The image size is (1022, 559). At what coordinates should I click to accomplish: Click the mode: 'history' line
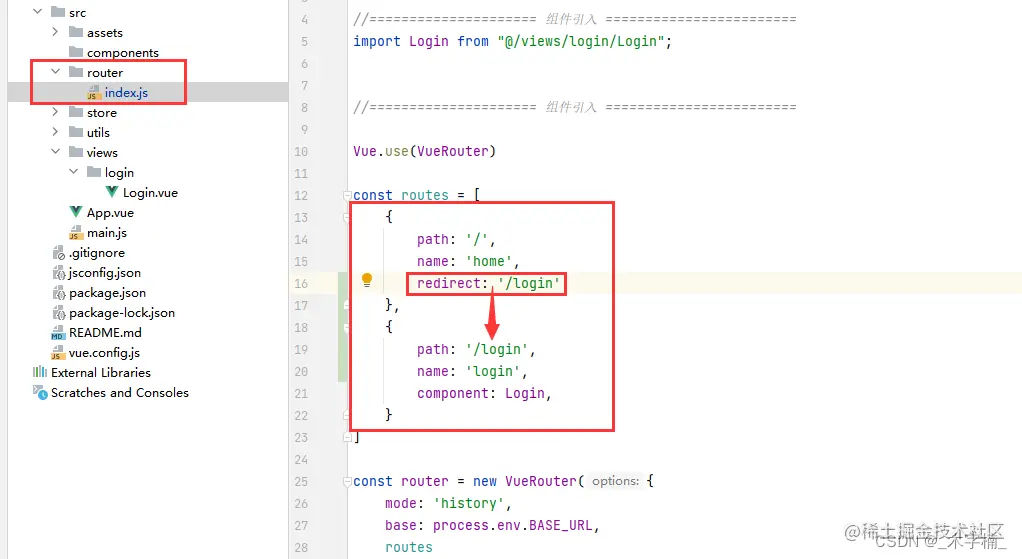point(448,504)
